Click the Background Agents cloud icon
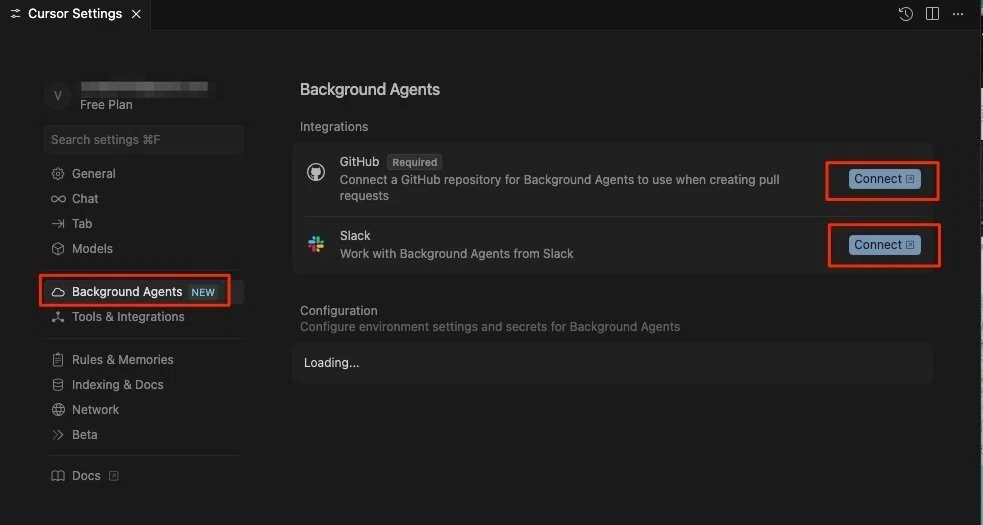 58,292
